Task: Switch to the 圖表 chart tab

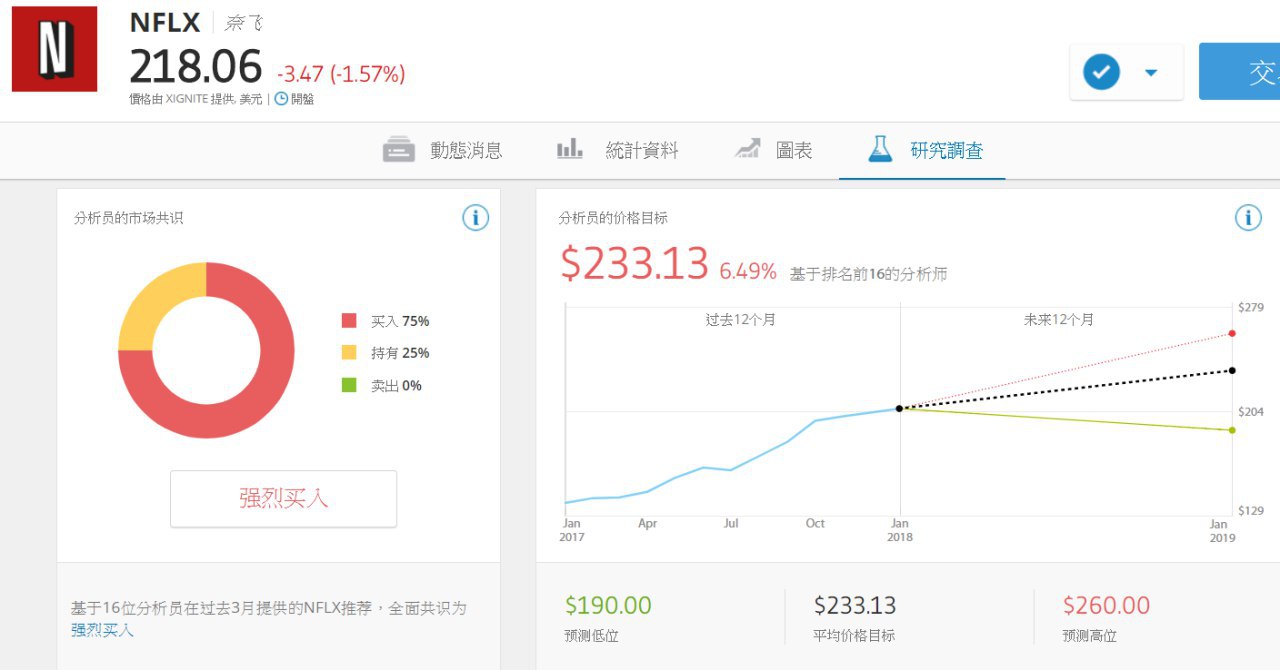Action: [x=774, y=150]
